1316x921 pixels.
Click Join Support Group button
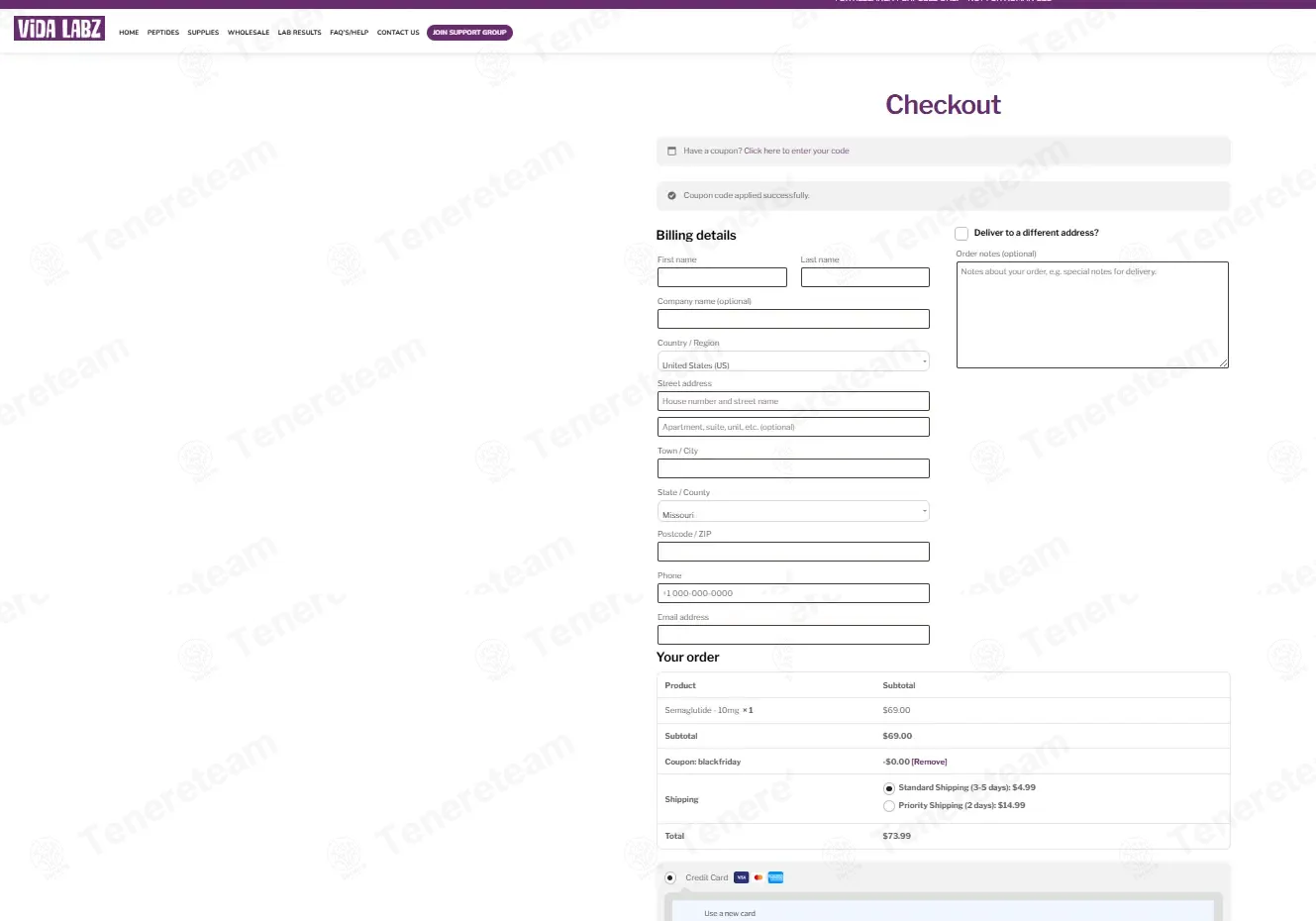click(469, 32)
